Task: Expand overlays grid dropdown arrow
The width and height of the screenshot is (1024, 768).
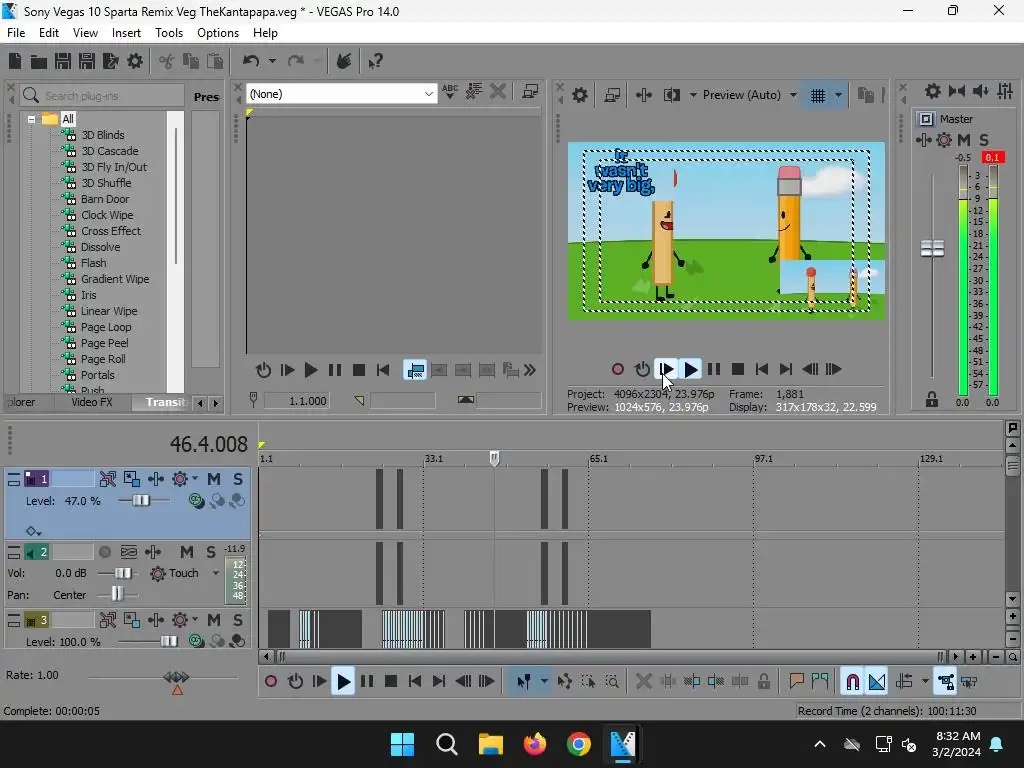Action: coord(839,96)
